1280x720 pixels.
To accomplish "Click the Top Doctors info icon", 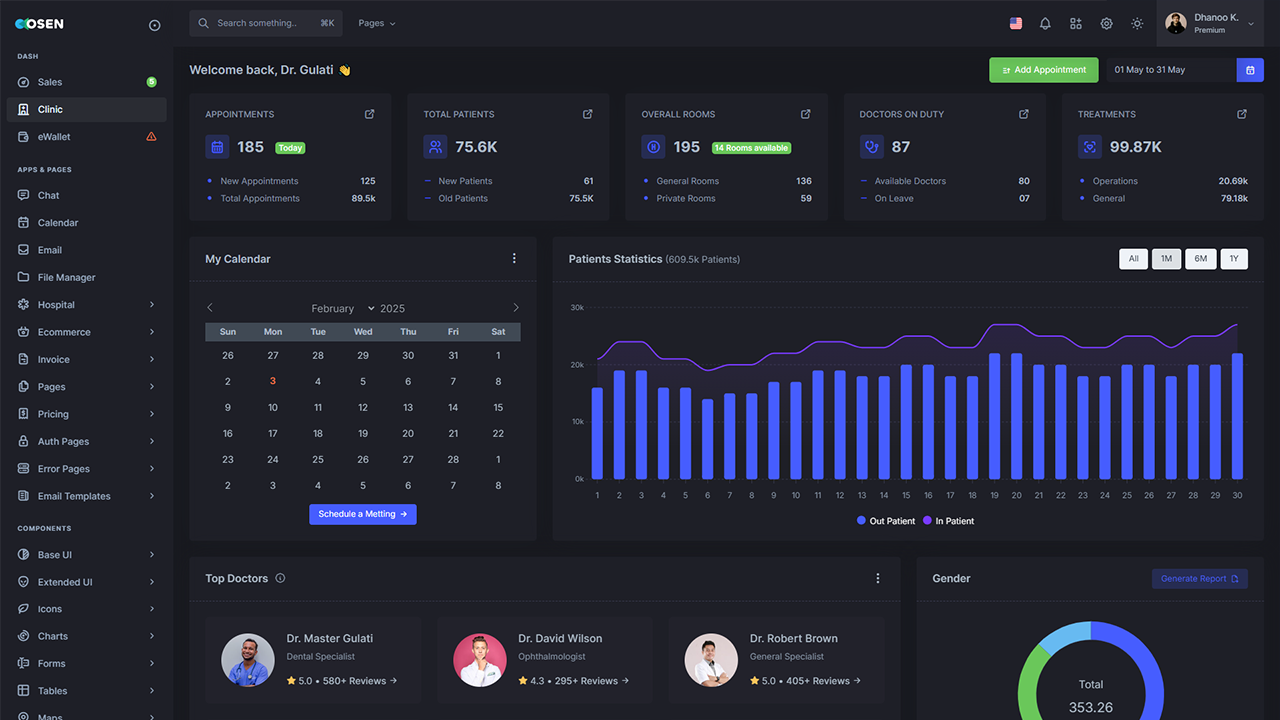I will tap(279, 578).
